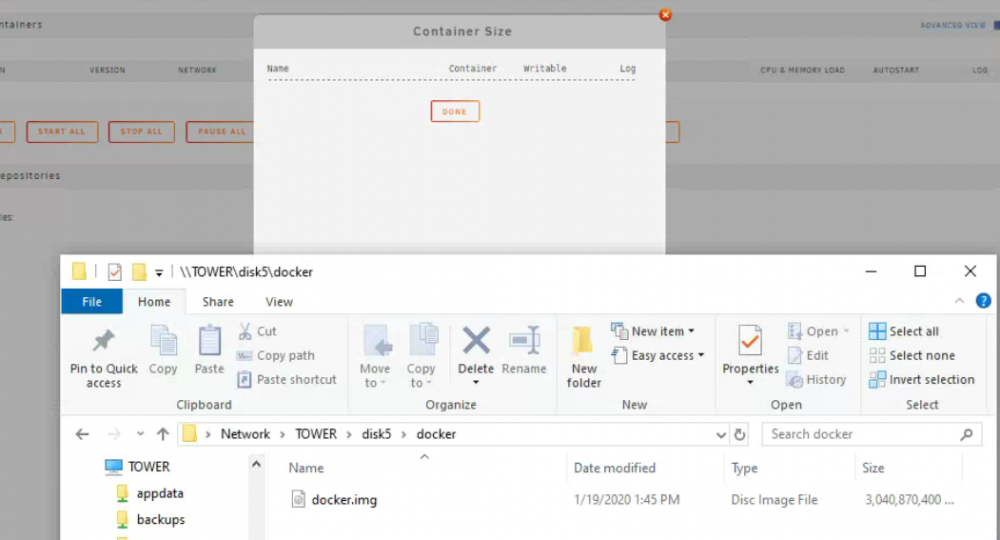
Task: Click START ALL in Docker page
Action: (x=62, y=132)
